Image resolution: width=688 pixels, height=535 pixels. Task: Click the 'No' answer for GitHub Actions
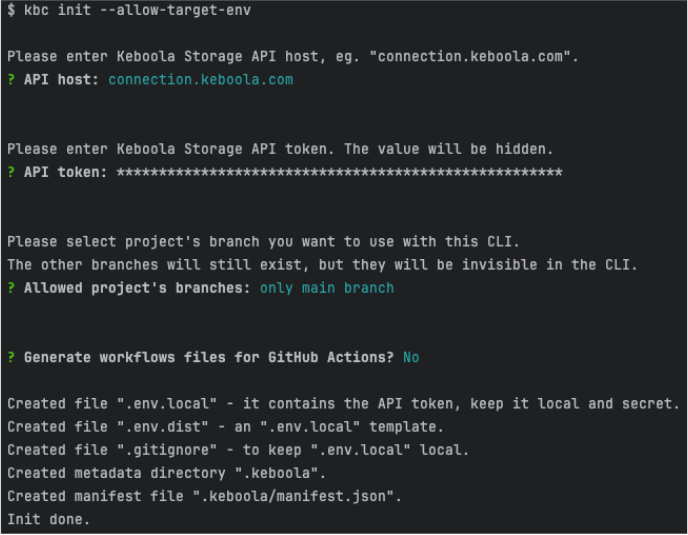(411, 357)
